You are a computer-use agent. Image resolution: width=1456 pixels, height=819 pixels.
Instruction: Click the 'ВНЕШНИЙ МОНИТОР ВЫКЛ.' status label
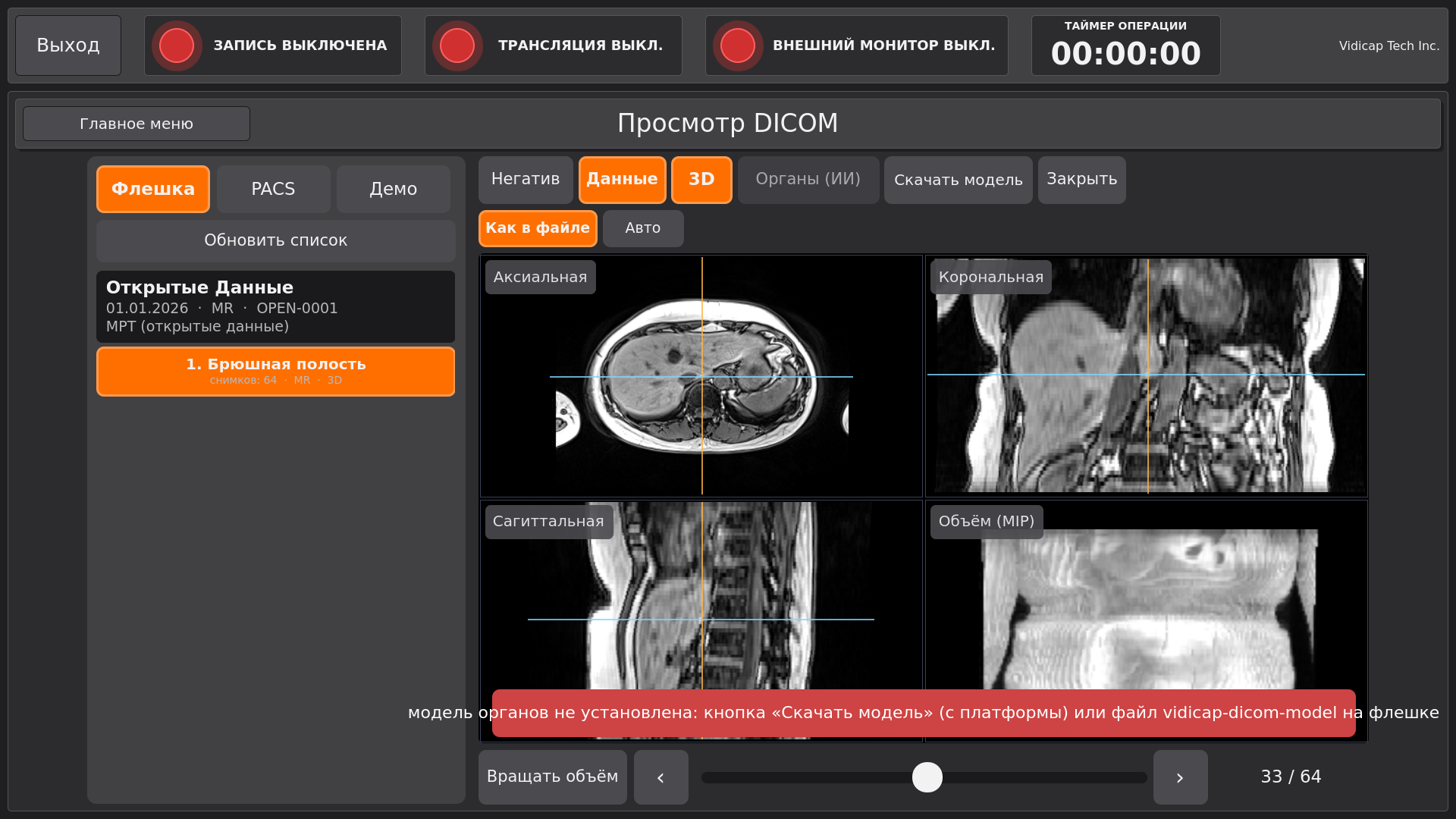884,45
